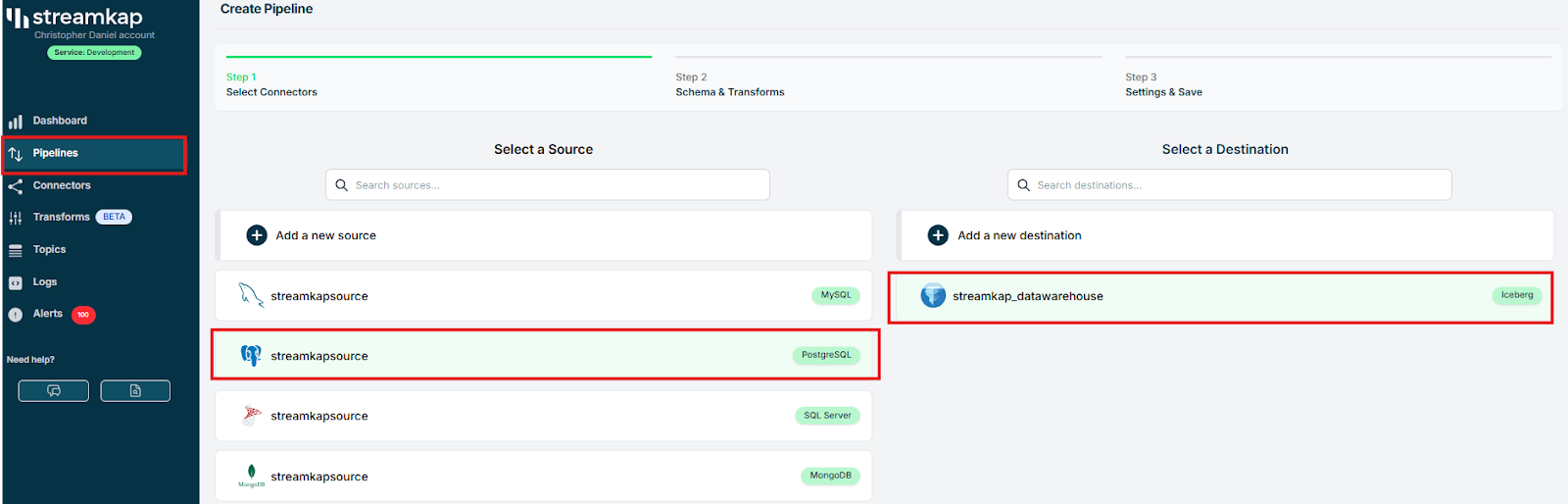Click the Streamkap logo
Viewport: 1568px width, 504px height.
[x=74, y=17]
